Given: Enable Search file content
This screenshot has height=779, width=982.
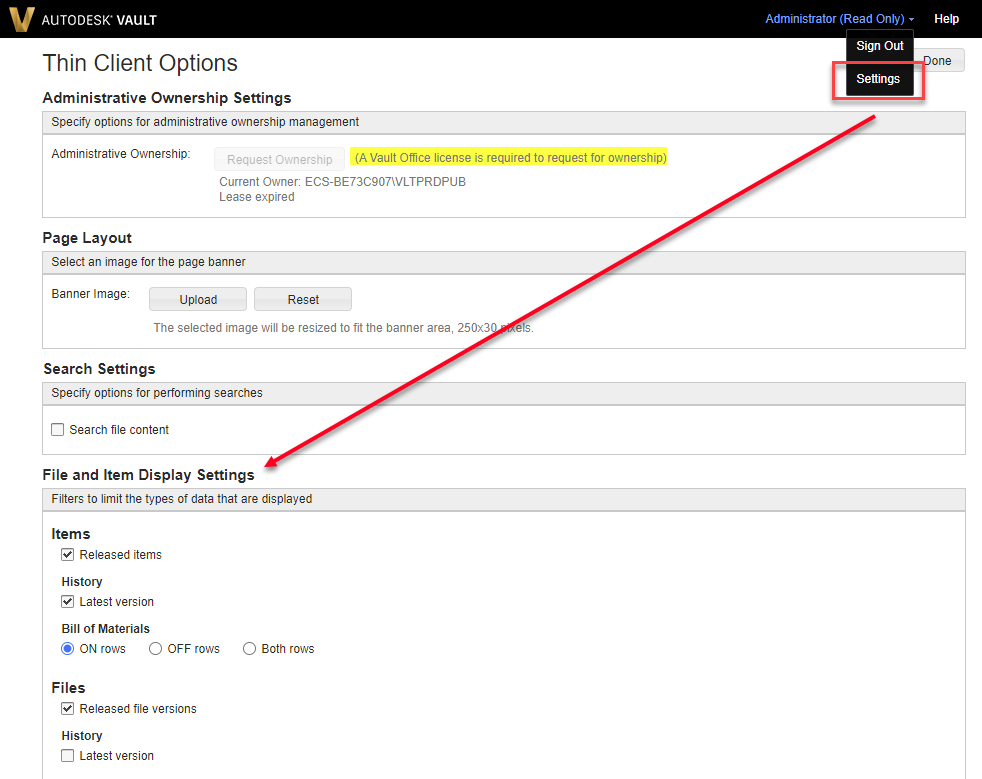Looking at the screenshot, I should [x=57, y=429].
